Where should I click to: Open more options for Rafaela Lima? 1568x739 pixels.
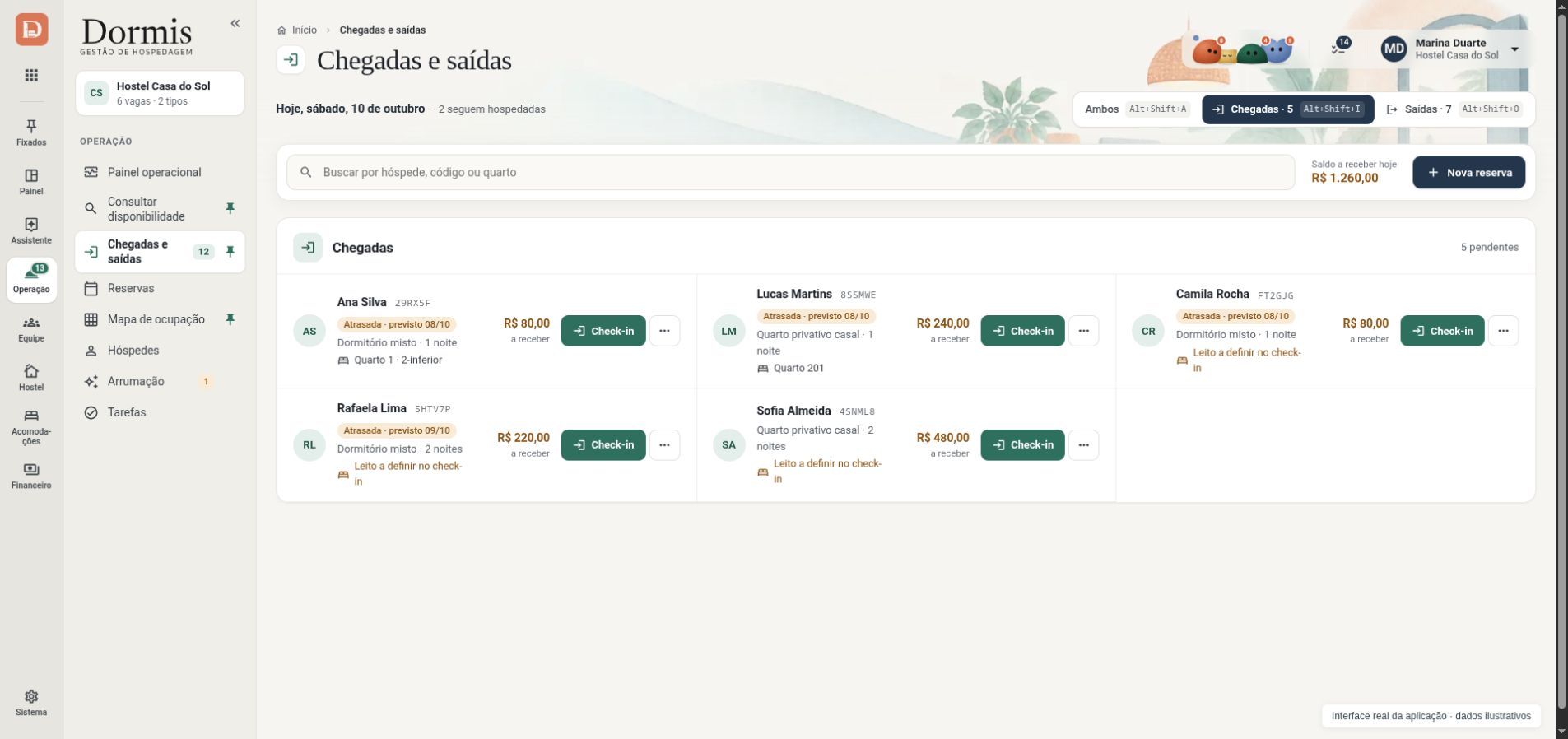tap(664, 445)
